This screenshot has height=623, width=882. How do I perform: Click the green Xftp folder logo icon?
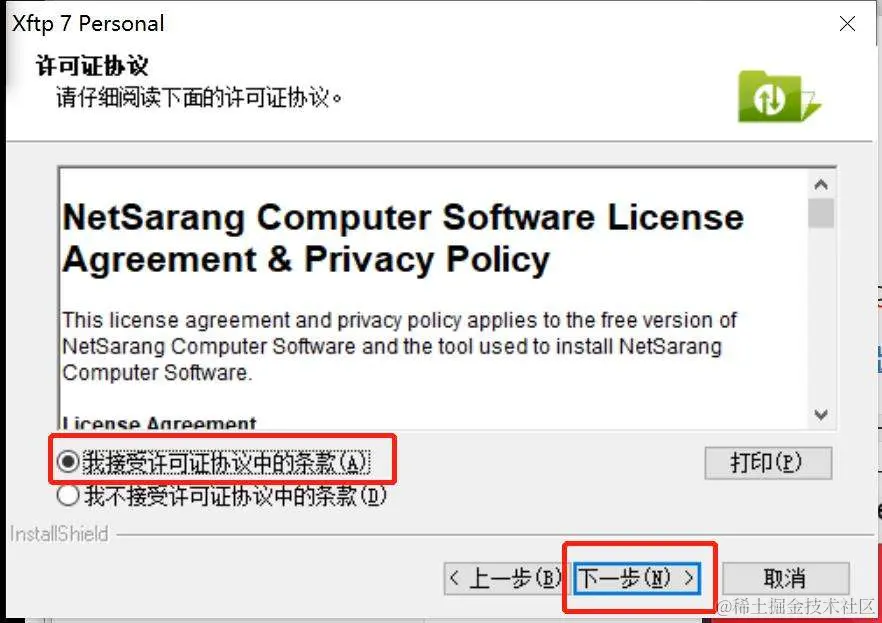pyautogui.click(x=779, y=97)
